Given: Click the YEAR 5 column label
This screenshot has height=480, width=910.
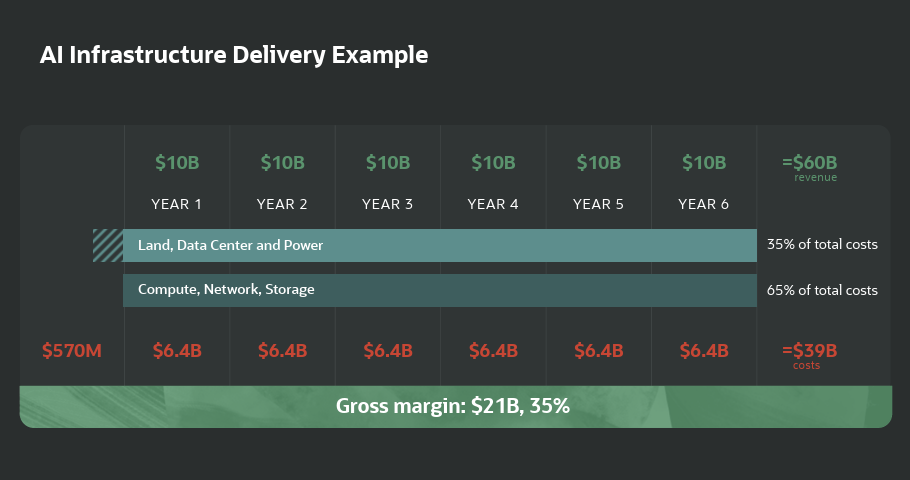Looking at the screenshot, I should 599,204.
